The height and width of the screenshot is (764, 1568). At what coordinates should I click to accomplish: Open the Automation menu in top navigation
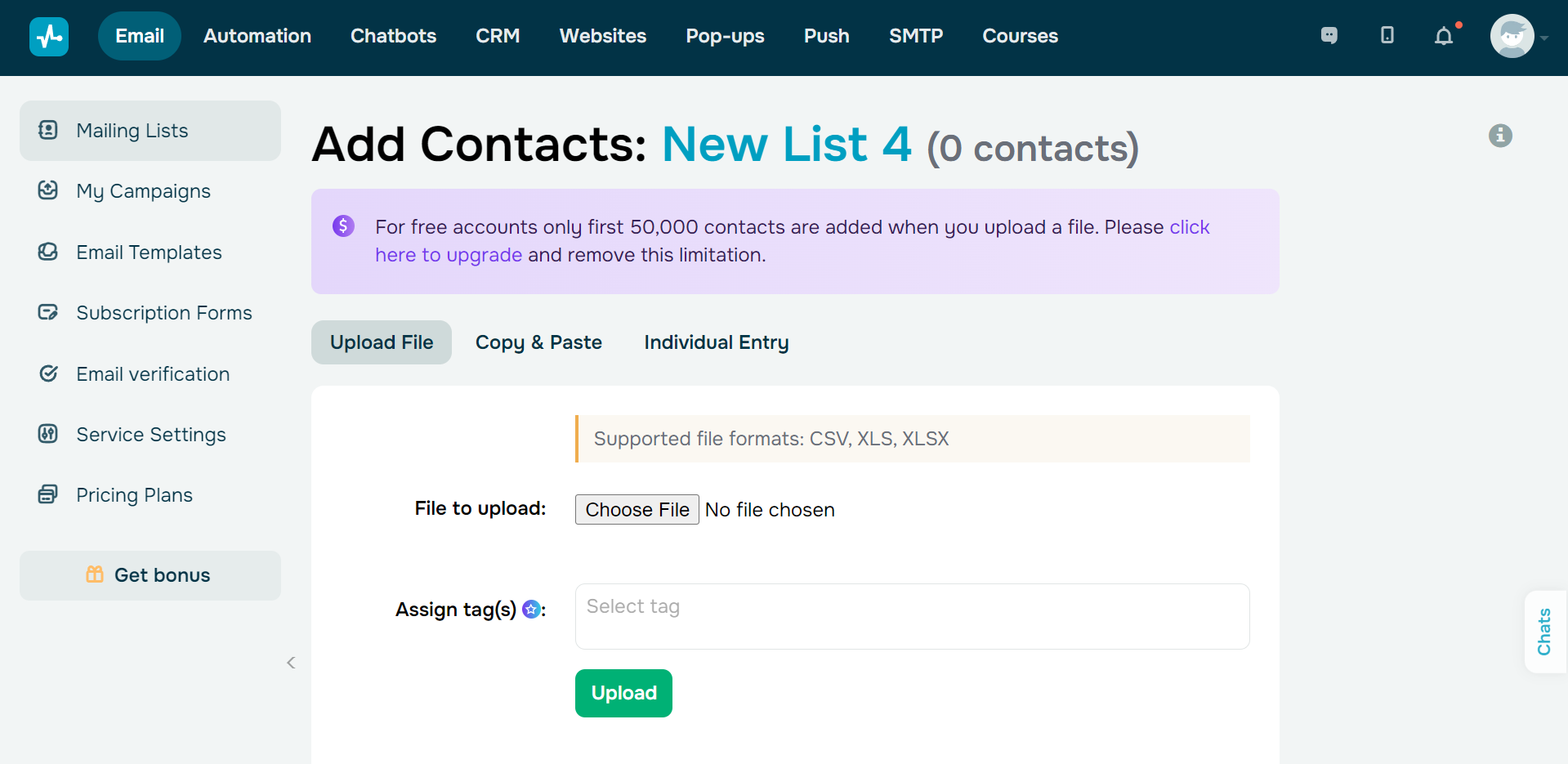[x=257, y=36]
